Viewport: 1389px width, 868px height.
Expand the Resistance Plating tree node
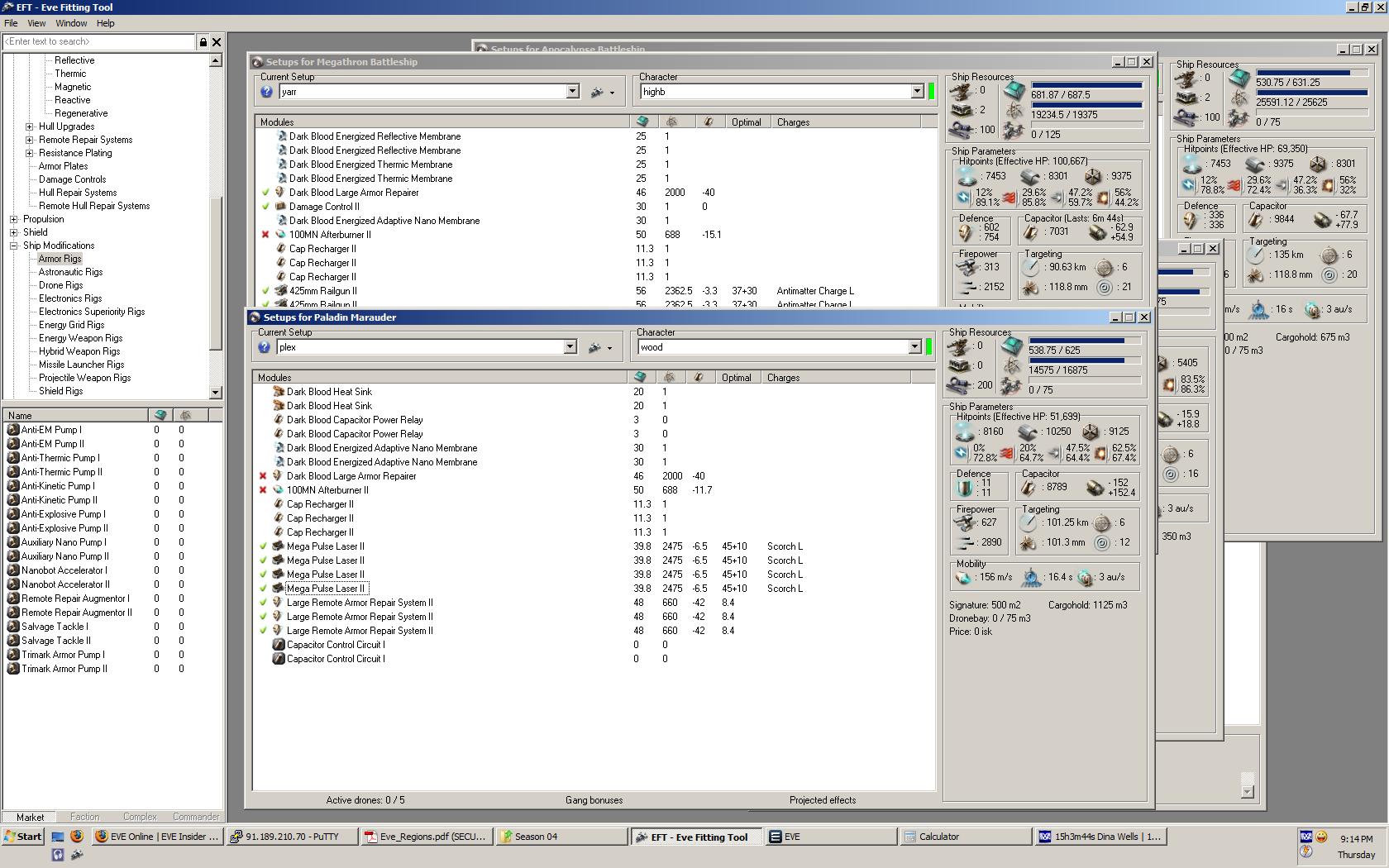click(30, 153)
